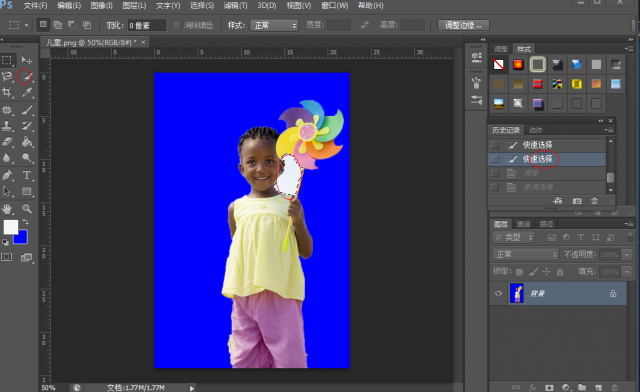The width and height of the screenshot is (640, 392).
Task: Create new document from current state
Action: [x=558, y=201]
